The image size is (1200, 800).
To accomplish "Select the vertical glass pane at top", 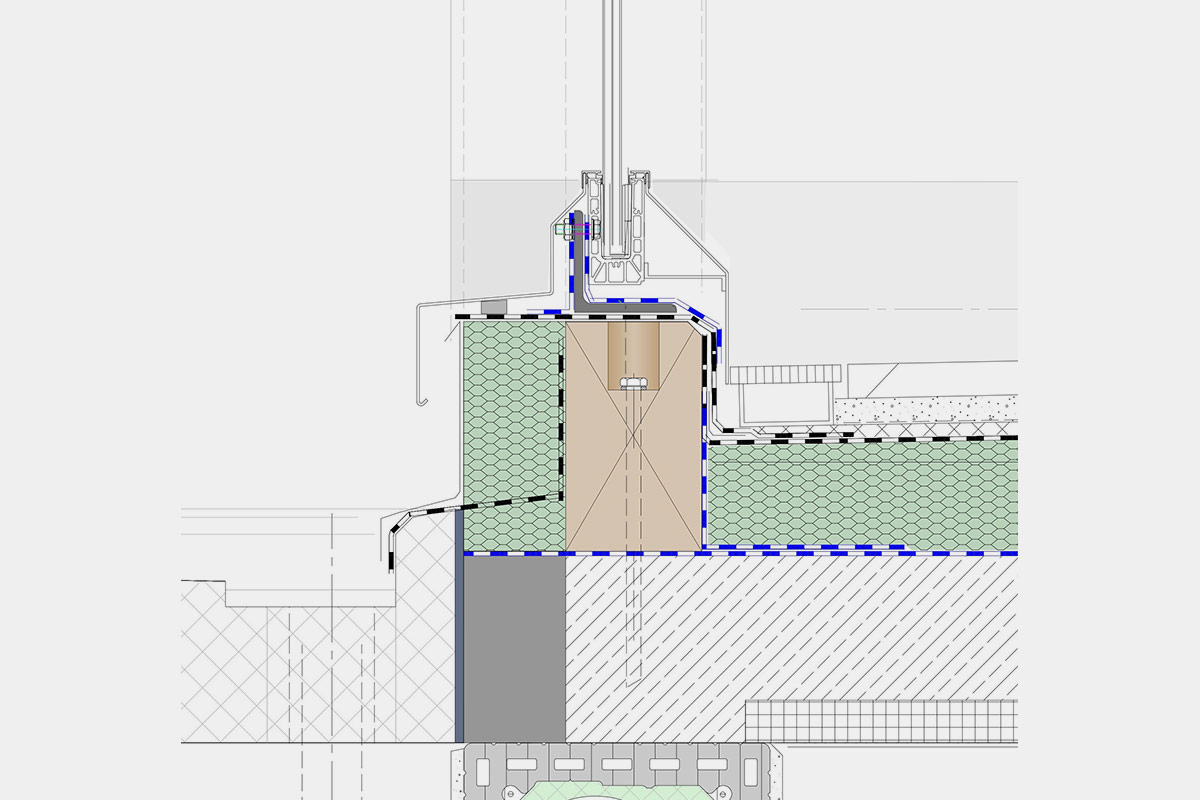I will pyautogui.click(x=614, y=80).
